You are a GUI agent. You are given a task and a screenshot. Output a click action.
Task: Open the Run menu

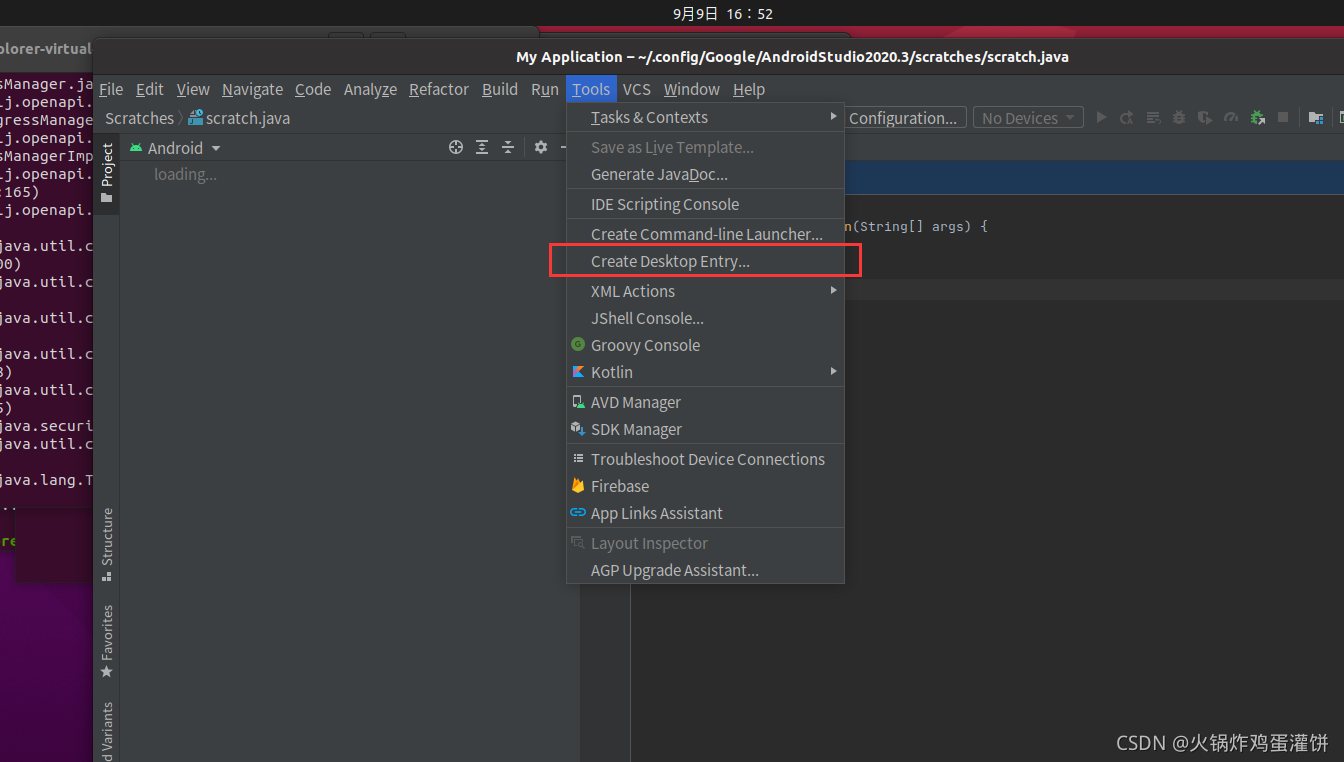(x=545, y=89)
